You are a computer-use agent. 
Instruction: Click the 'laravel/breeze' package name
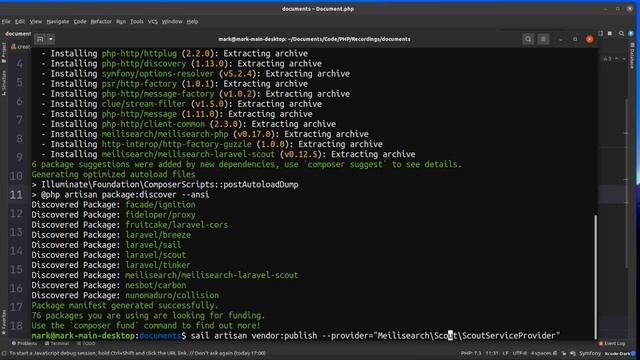158,235
